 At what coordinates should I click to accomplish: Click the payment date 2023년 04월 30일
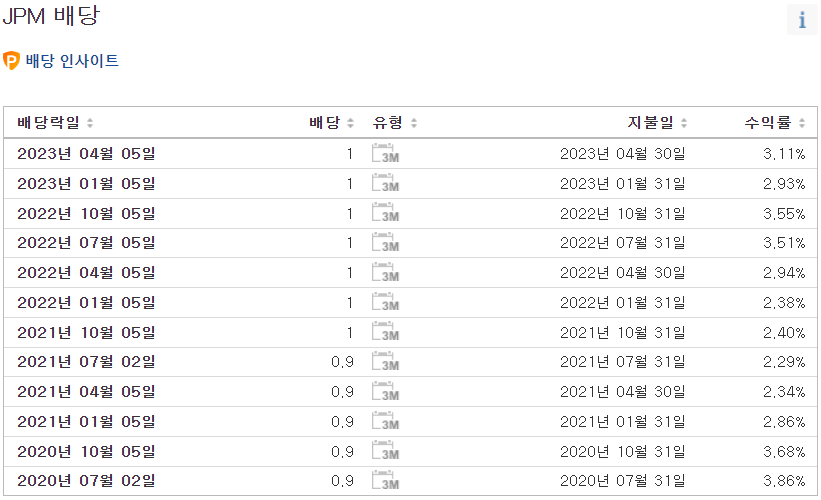pos(623,153)
